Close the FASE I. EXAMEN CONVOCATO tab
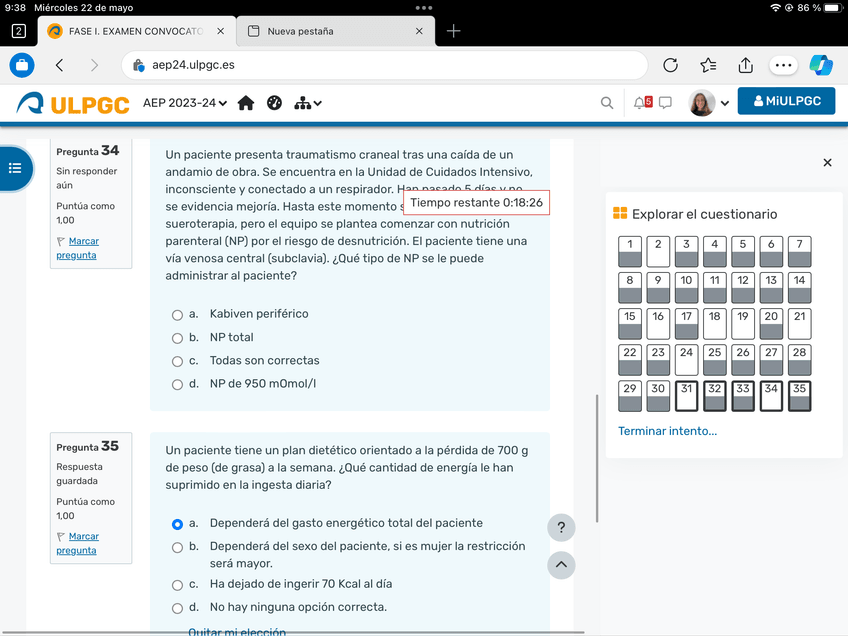 point(221,31)
